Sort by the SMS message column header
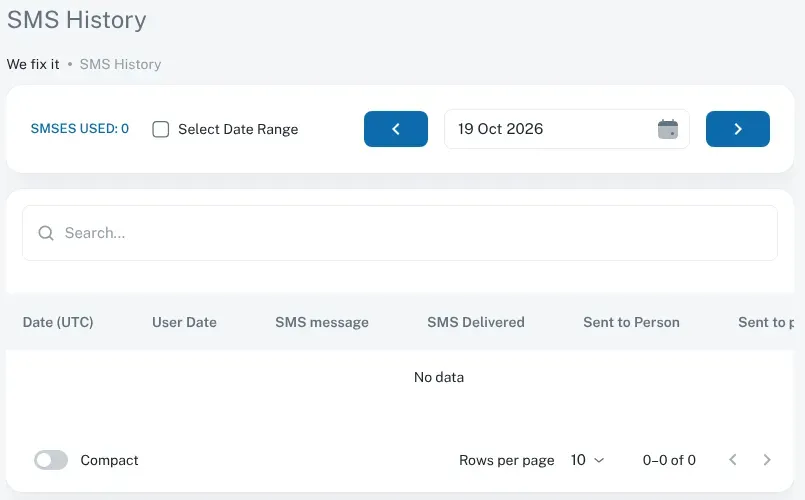 pyautogui.click(x=321, y=322)
